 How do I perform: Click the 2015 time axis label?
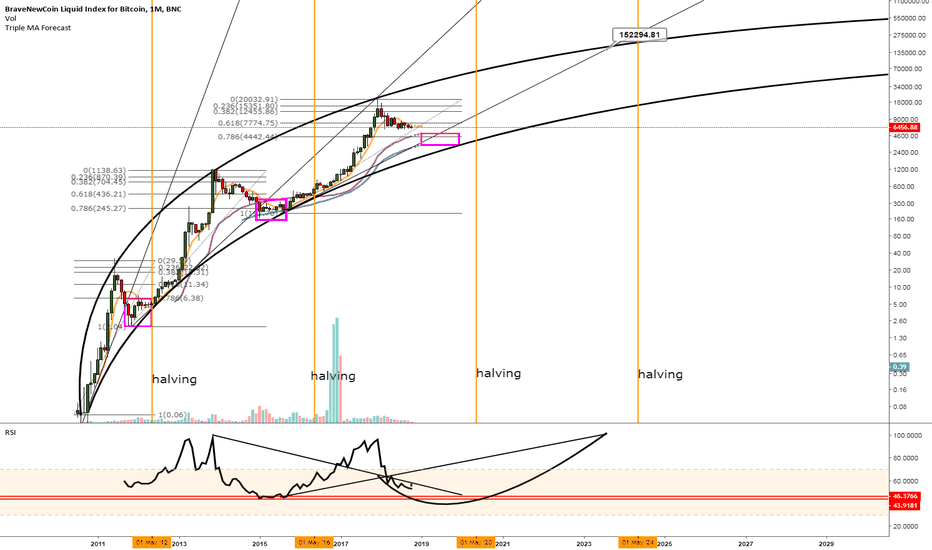260,543
